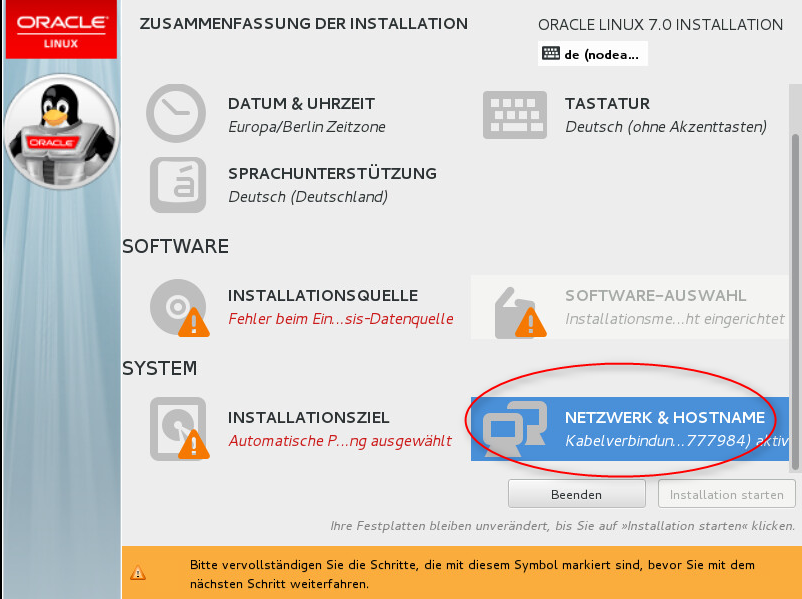Viewport: 802px width, 599px height.
Task: Click the Tastatur keyboard icon
Action: (515, 115)
